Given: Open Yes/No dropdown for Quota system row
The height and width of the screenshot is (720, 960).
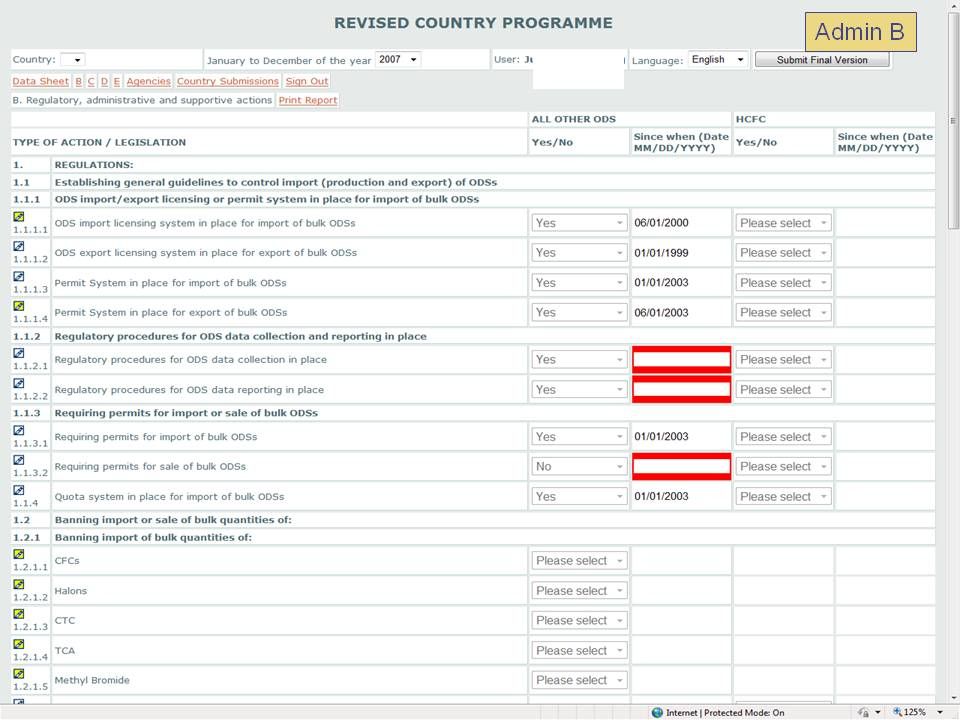Looking at the screenshot, I should pos(579,497).
